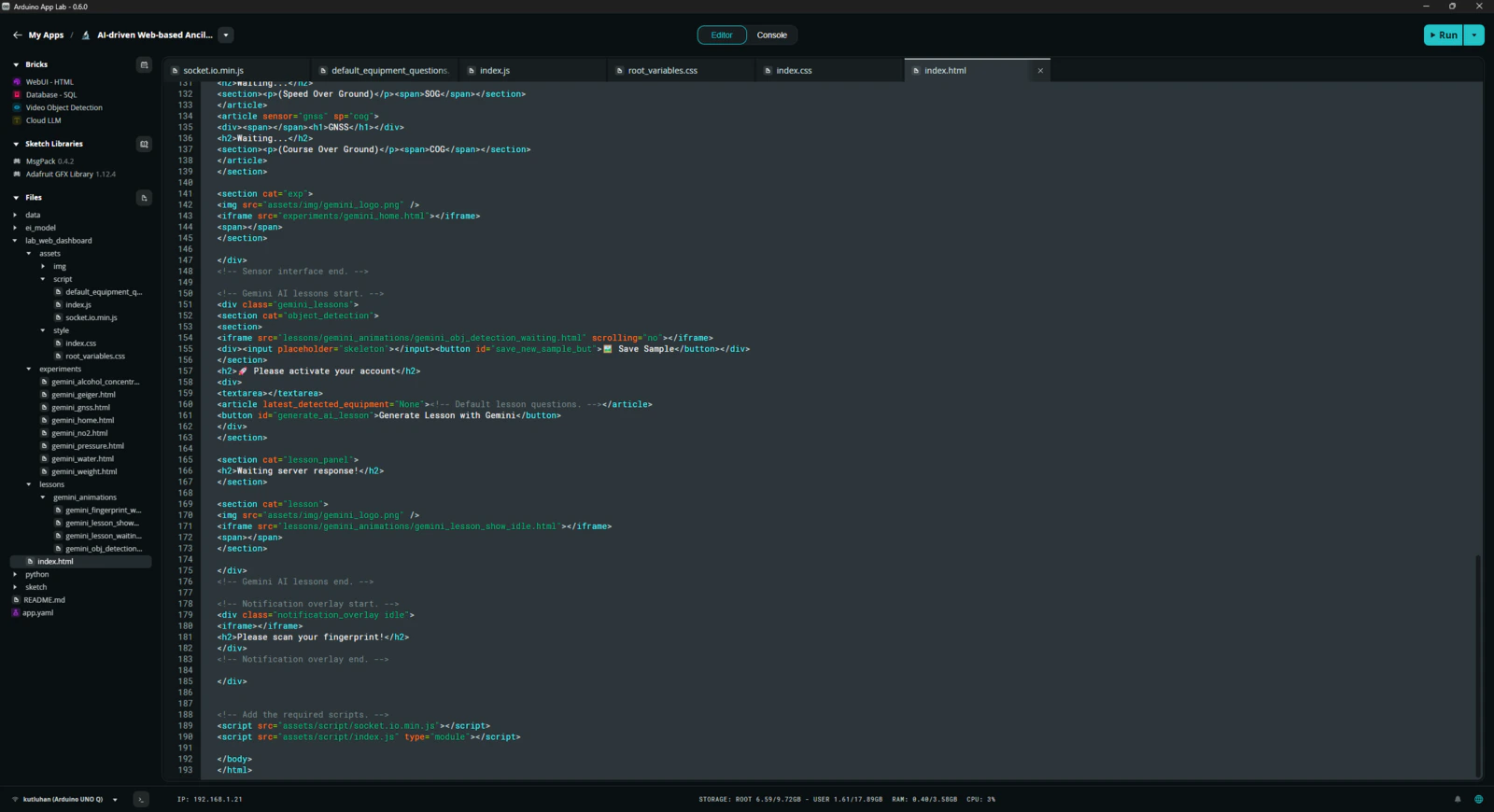This screenshot has height=812, width=1494.
Task: Click the CPU: 3% status text
Action: [980, 800]
